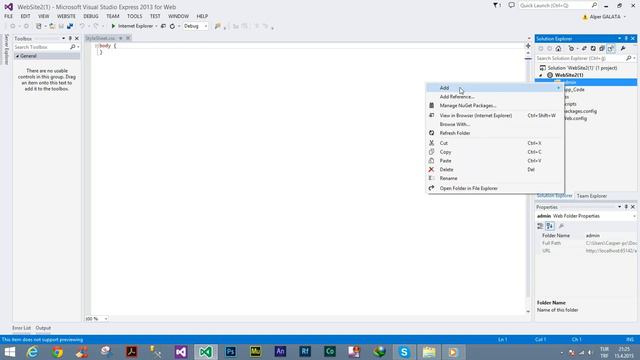Collapse the WebSite2(1) project node

541,75
